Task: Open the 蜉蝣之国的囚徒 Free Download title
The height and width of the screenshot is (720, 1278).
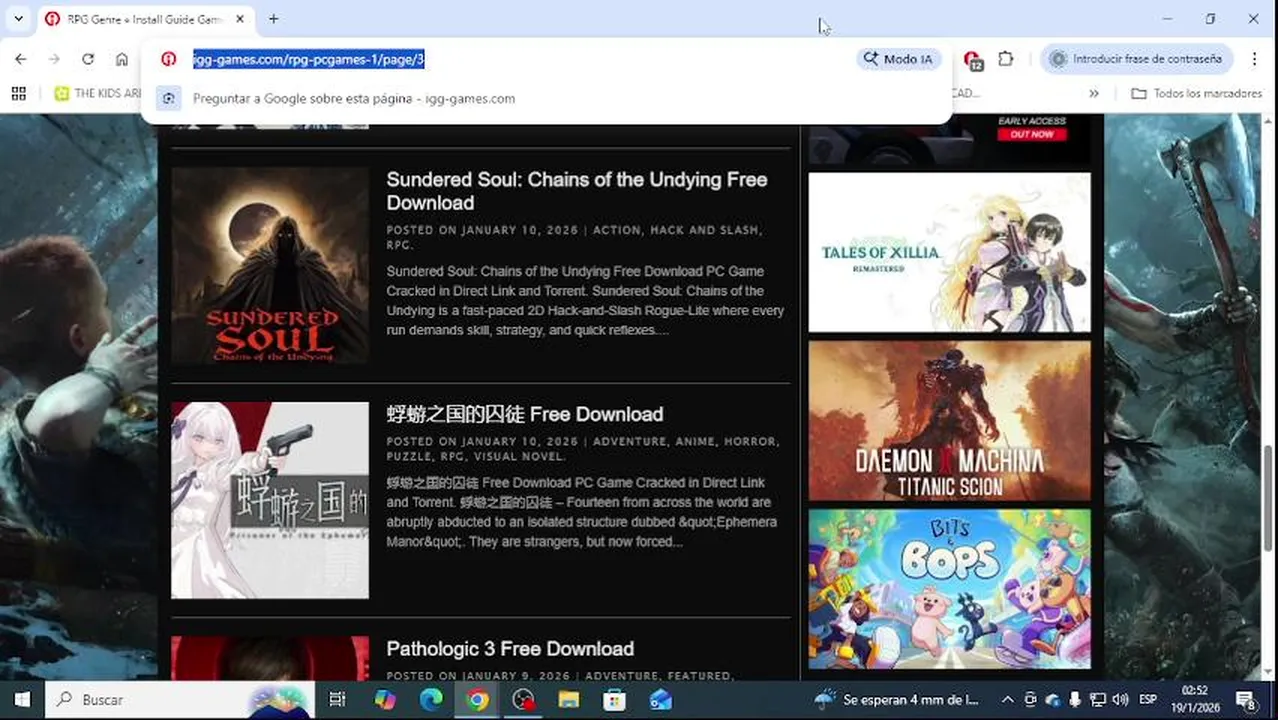Action: tap(525, 414)
